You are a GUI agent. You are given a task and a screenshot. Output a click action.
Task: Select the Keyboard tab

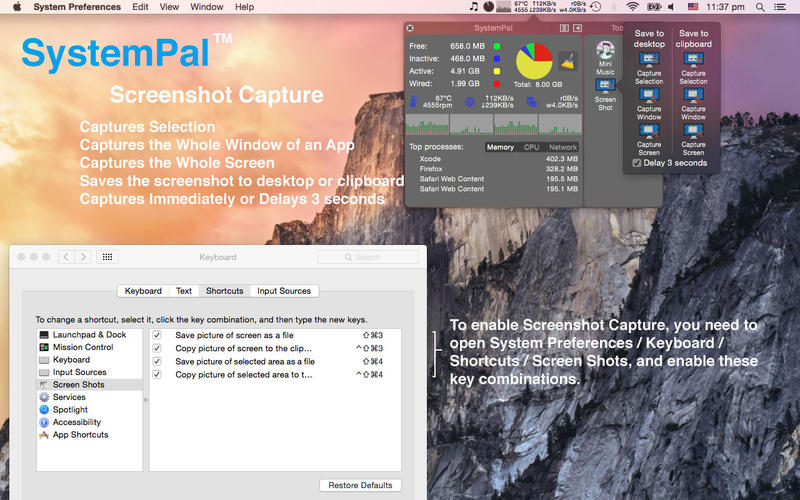pyautogui.click(x=143, y=291)
